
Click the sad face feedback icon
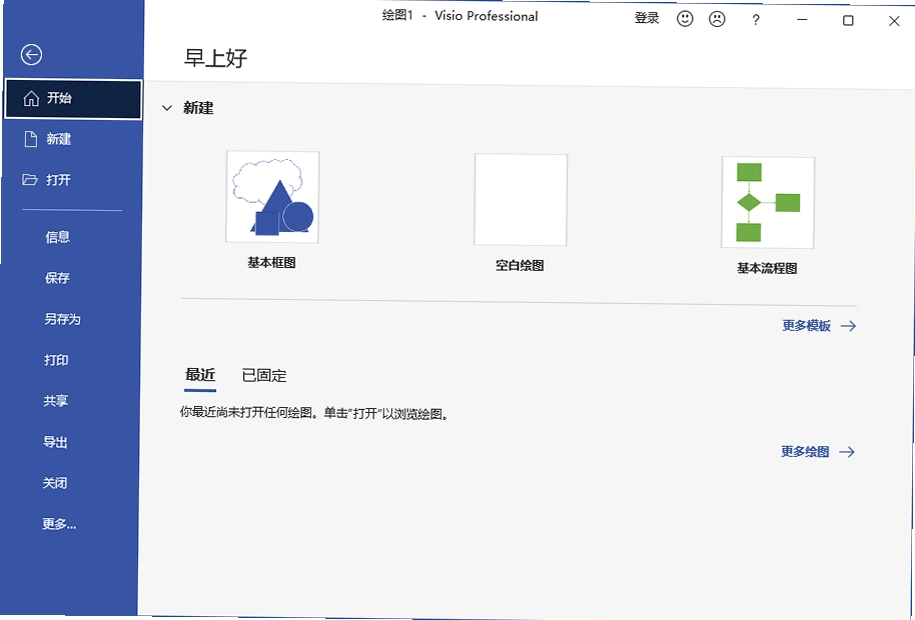click(717, 19)
